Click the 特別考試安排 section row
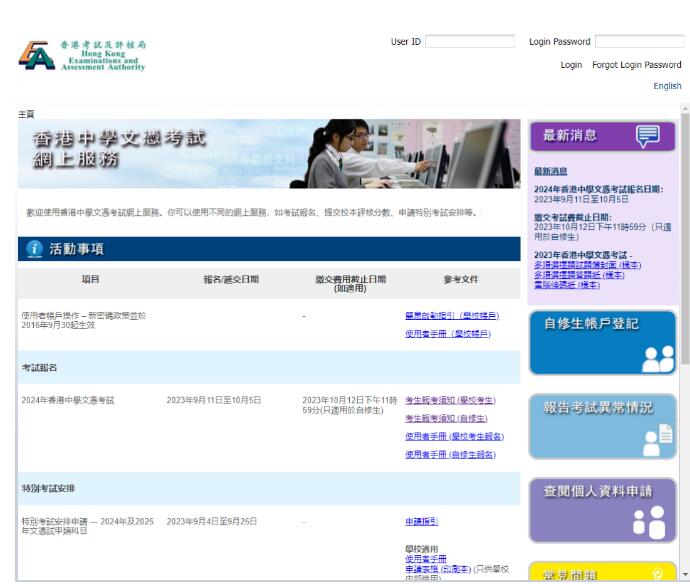 [269, 489]
